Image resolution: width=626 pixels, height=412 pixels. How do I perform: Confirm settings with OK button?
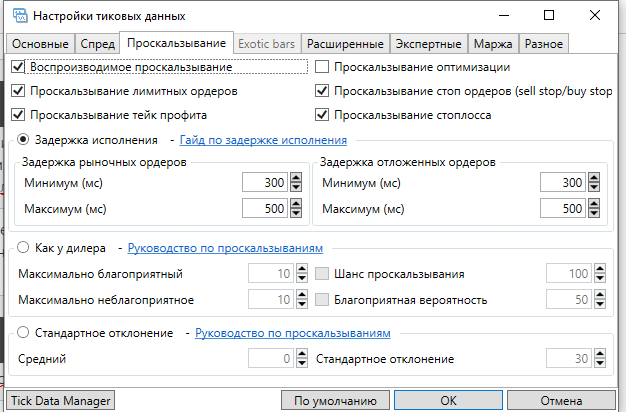point(448,400)
